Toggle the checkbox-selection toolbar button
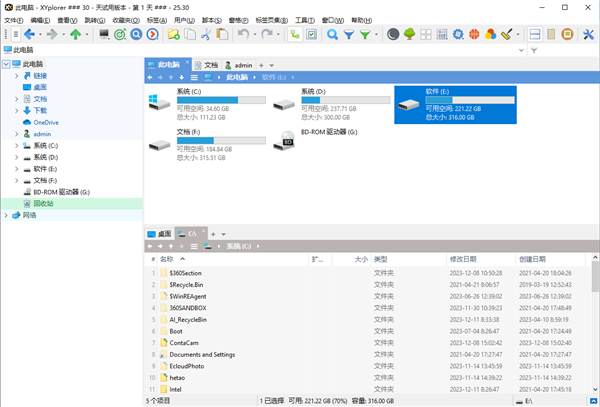The height and width of the screenshot is (407, 600). tap(311, 34)
